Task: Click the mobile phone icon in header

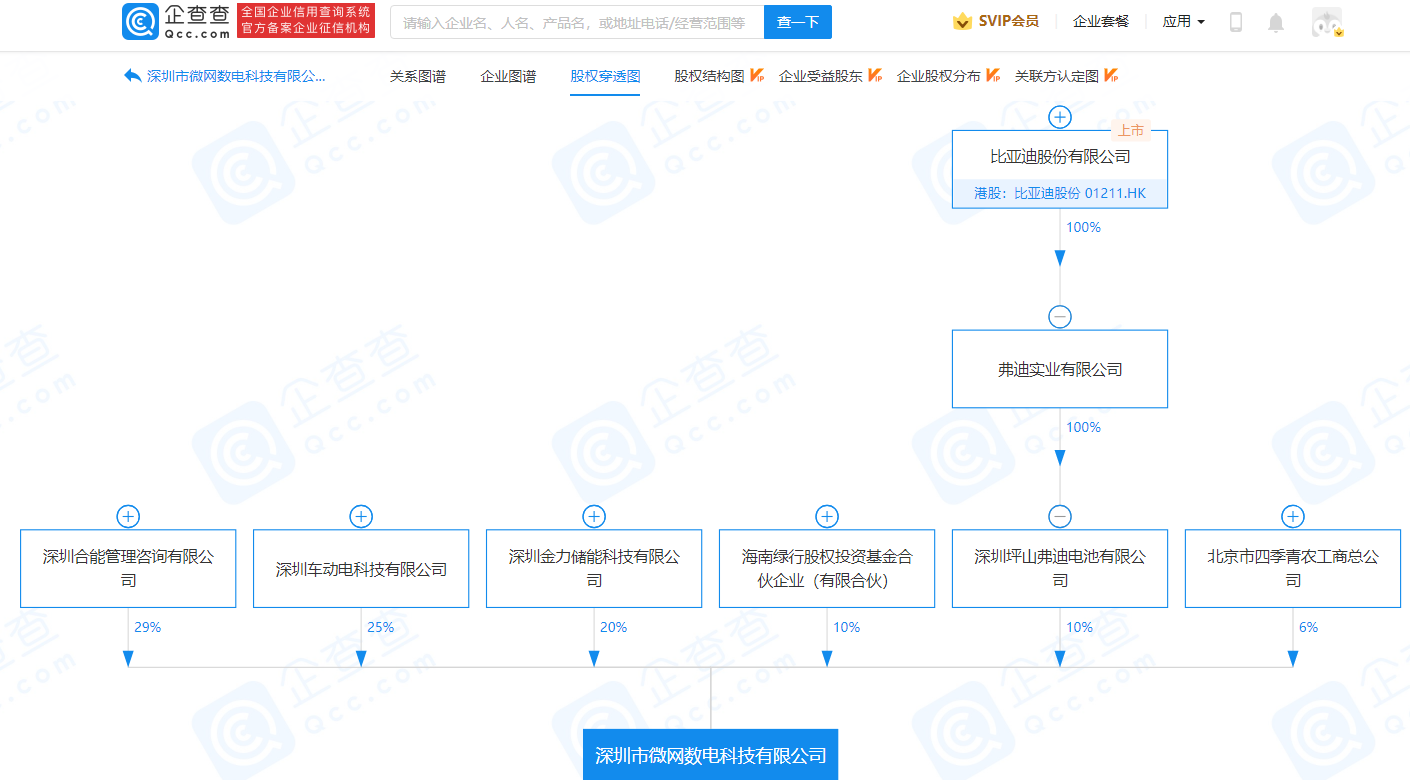Action: tap(1235, 22)
